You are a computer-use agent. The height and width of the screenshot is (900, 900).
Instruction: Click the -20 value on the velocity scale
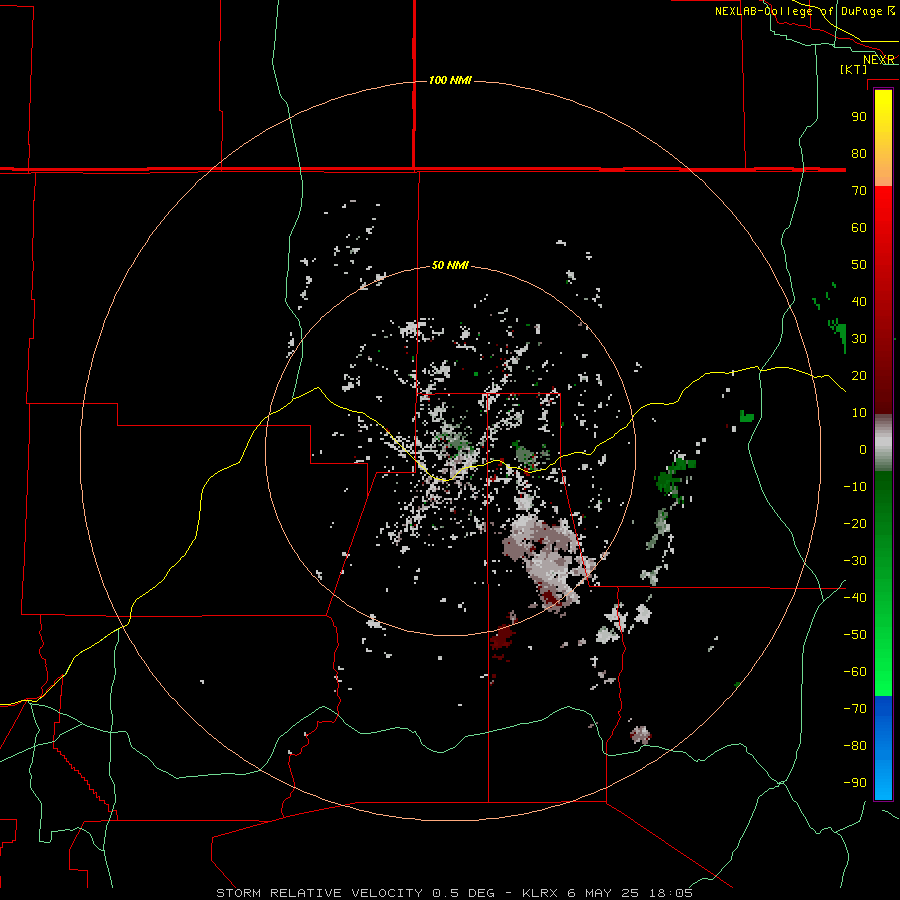[x=855, y=523]
